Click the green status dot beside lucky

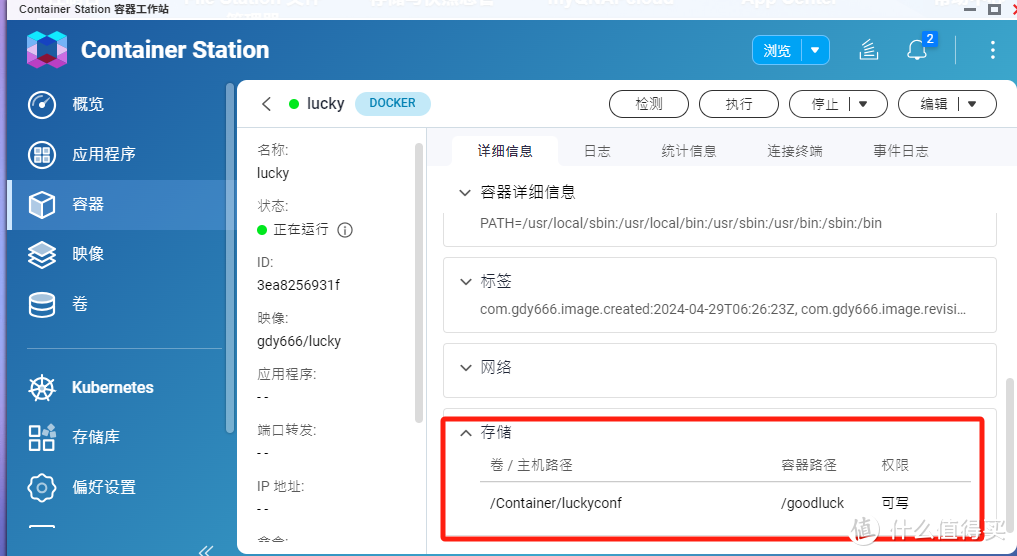294,104
